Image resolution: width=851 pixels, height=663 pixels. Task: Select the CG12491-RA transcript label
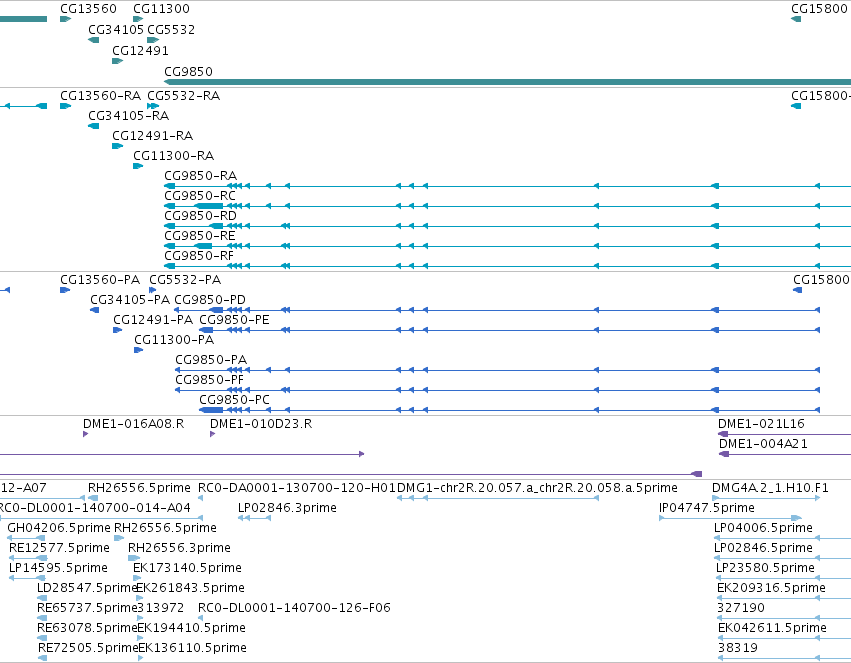(x=153, y=136)
